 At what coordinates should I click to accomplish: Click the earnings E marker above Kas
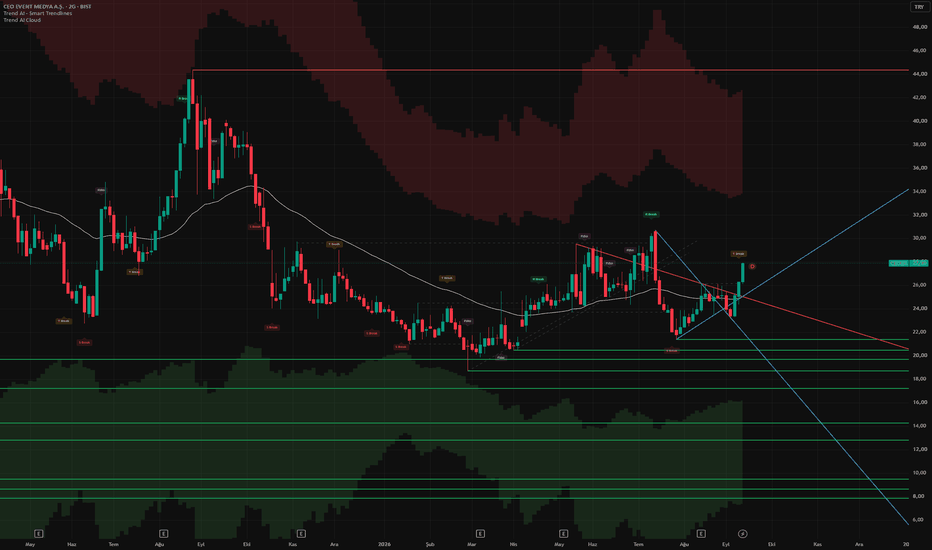(301, 533)
